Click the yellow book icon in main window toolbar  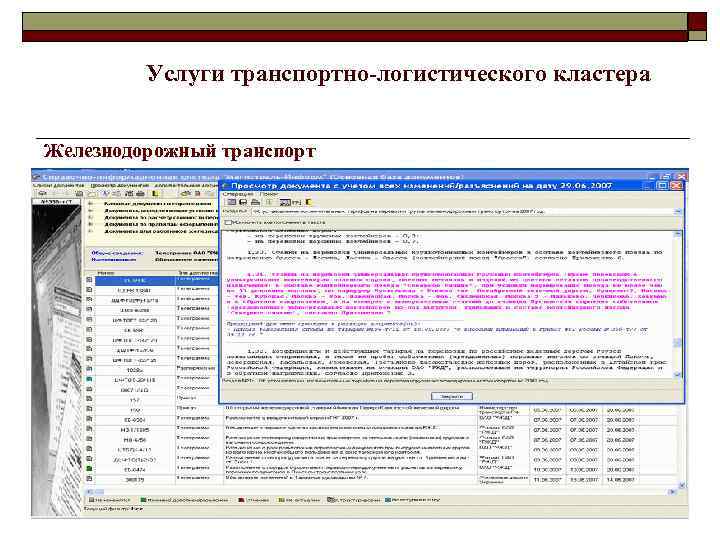pyautogui.click(x=155, y=193)
